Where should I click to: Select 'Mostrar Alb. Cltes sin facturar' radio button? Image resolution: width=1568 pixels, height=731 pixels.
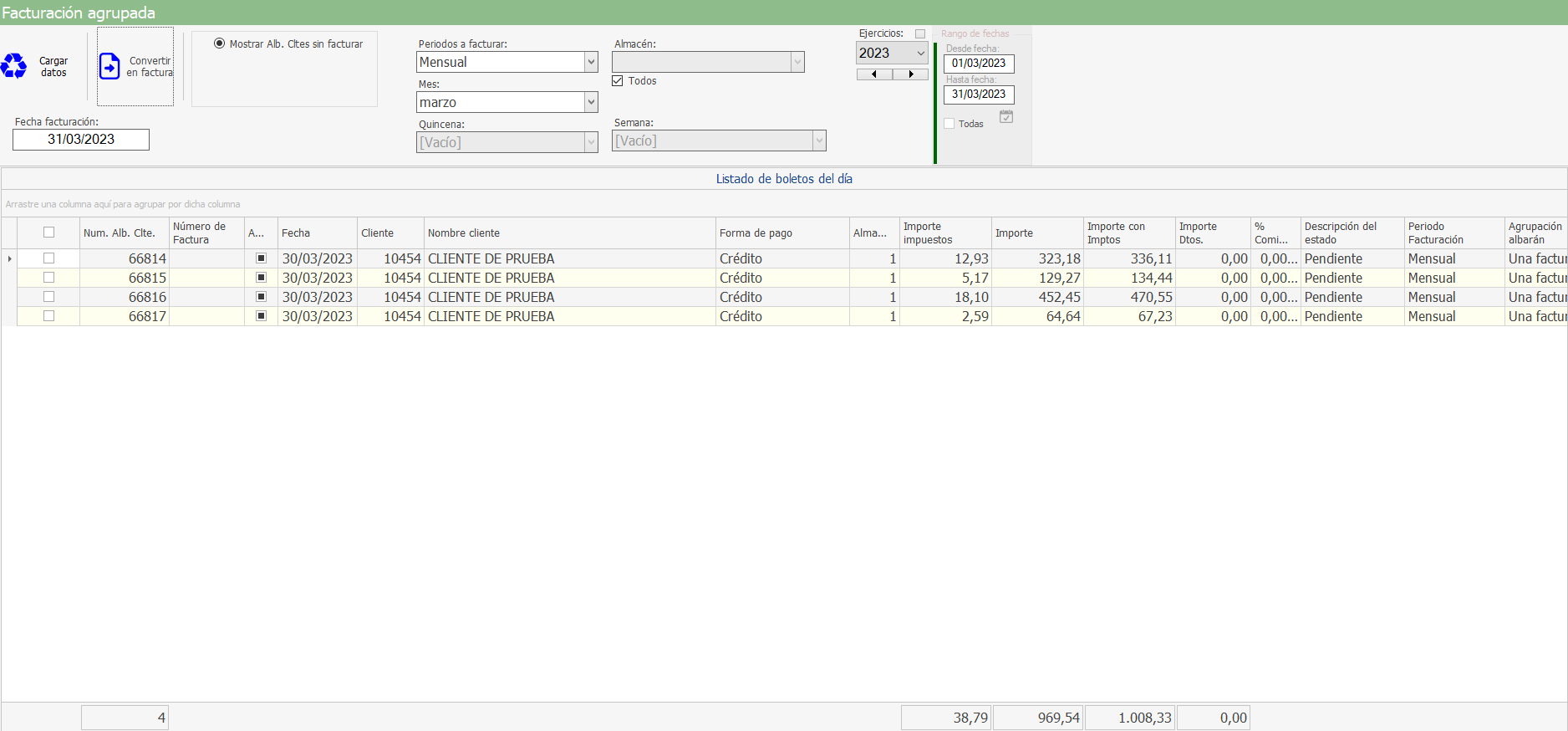(x=219, y=43)
